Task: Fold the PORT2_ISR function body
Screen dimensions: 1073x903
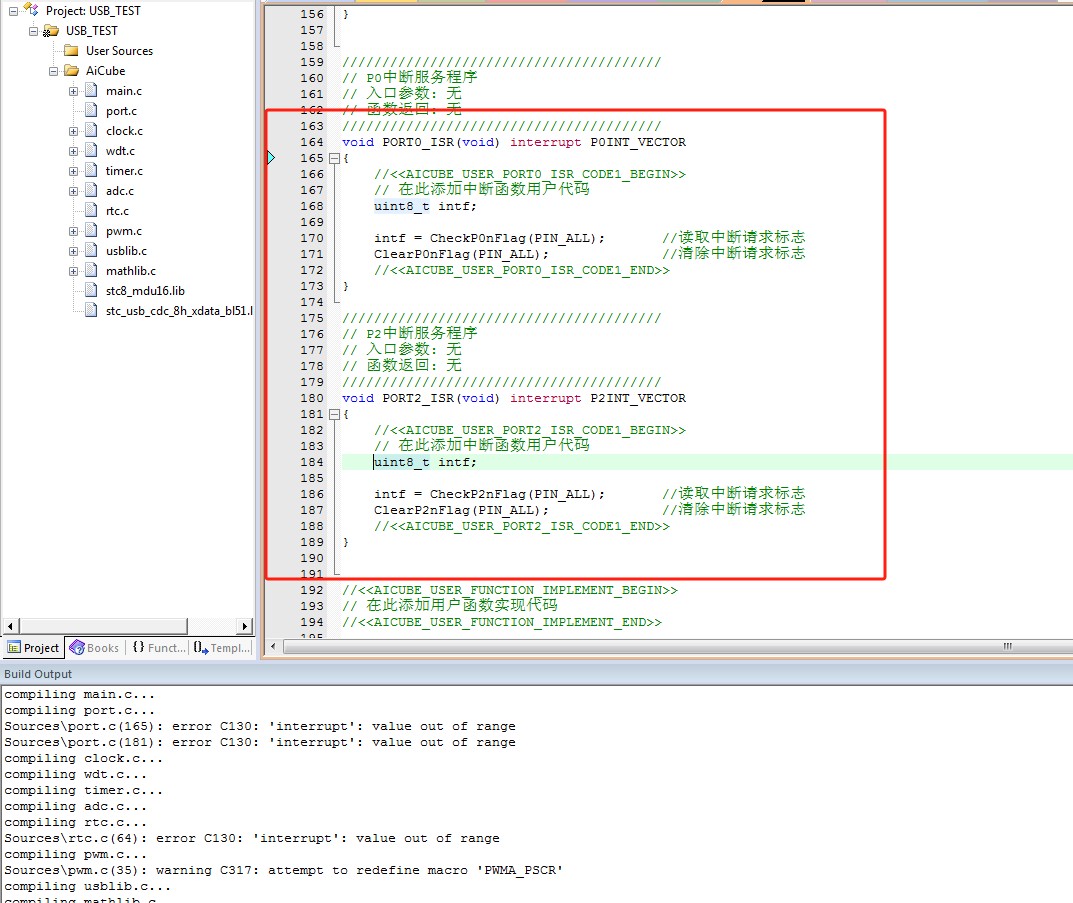Action: tap(334, 414)
